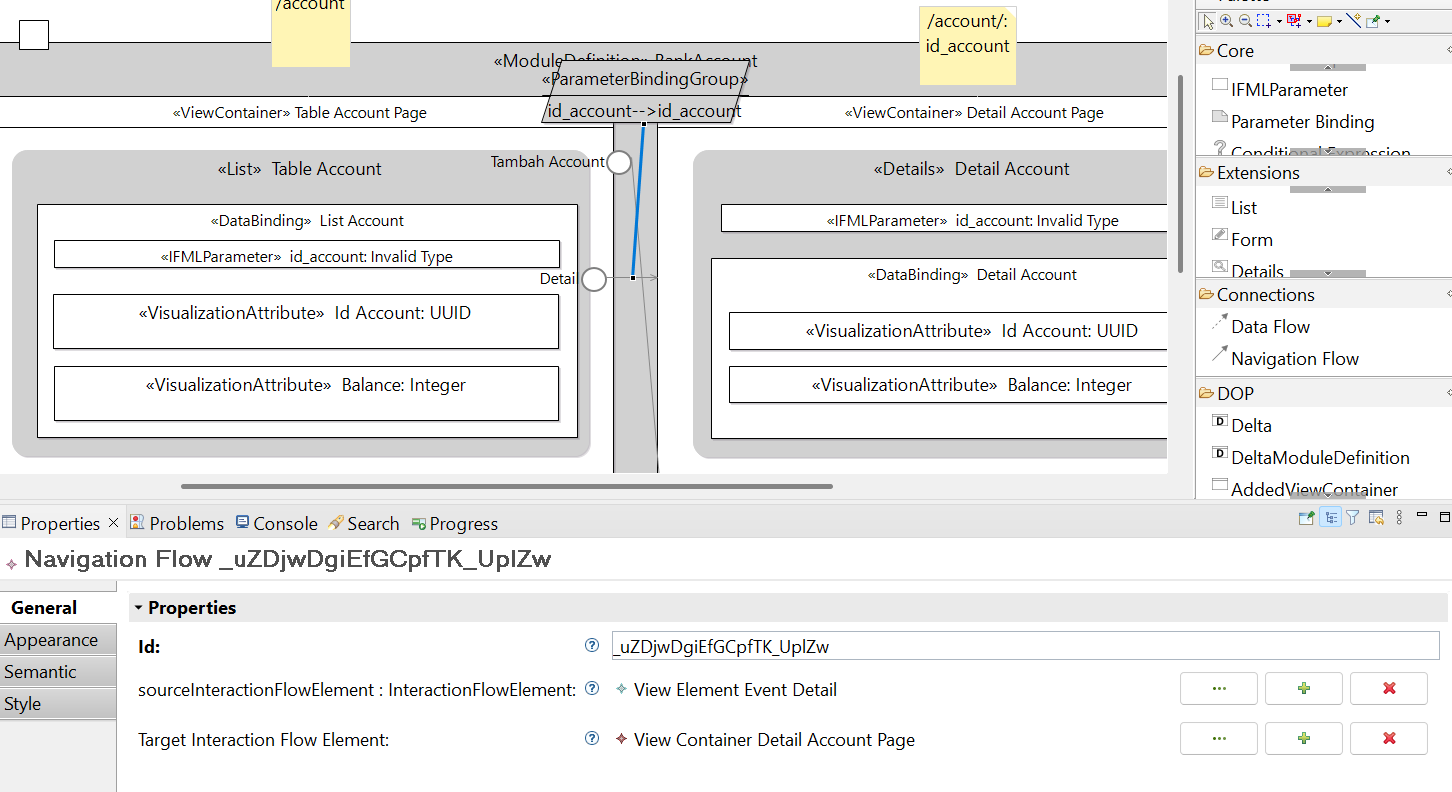Collapse the Extensions palette drawer
This screenshot has height=792, width=1452.
(1324, 172)
